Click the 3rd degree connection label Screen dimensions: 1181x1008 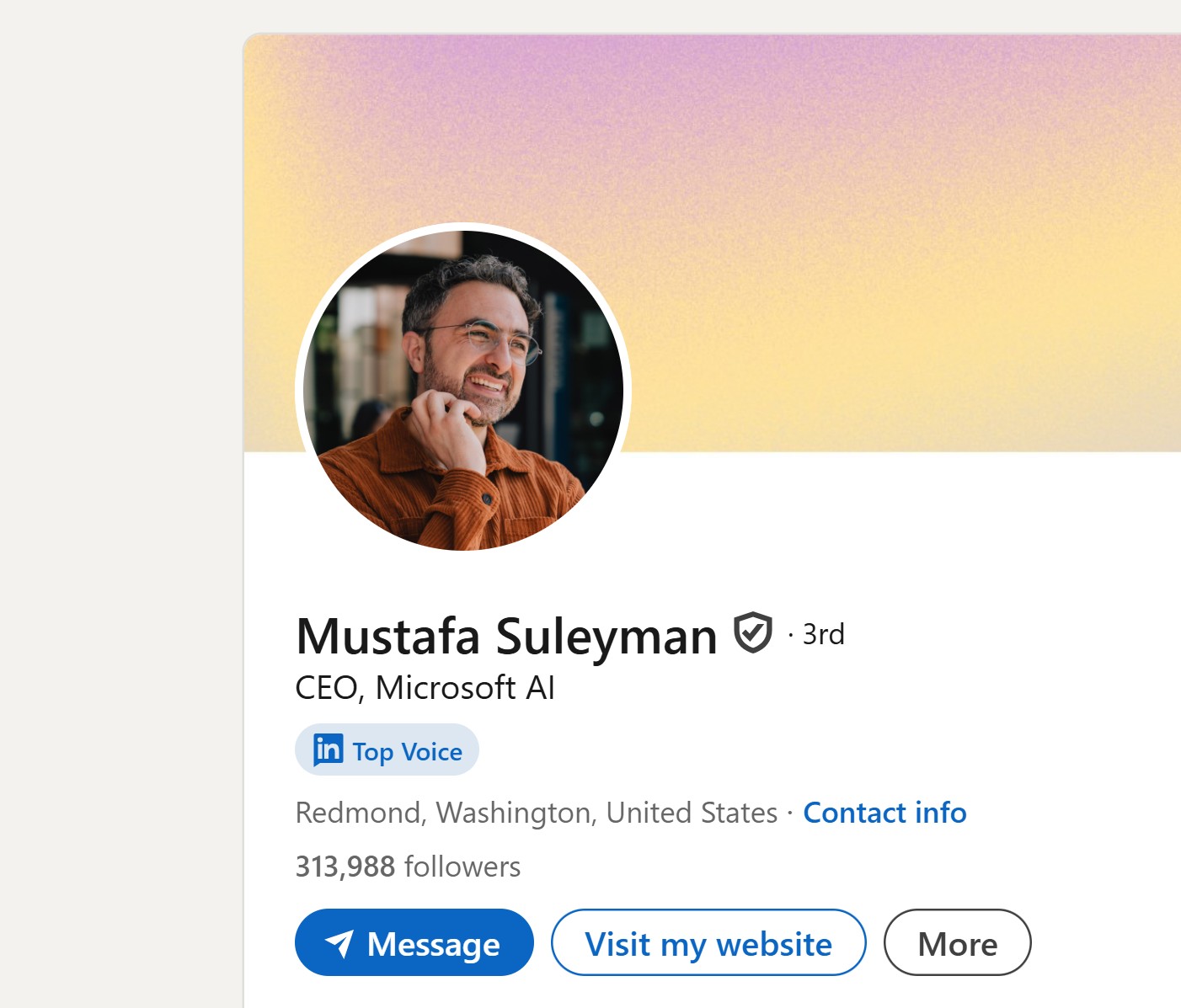(x=823, y=634)
